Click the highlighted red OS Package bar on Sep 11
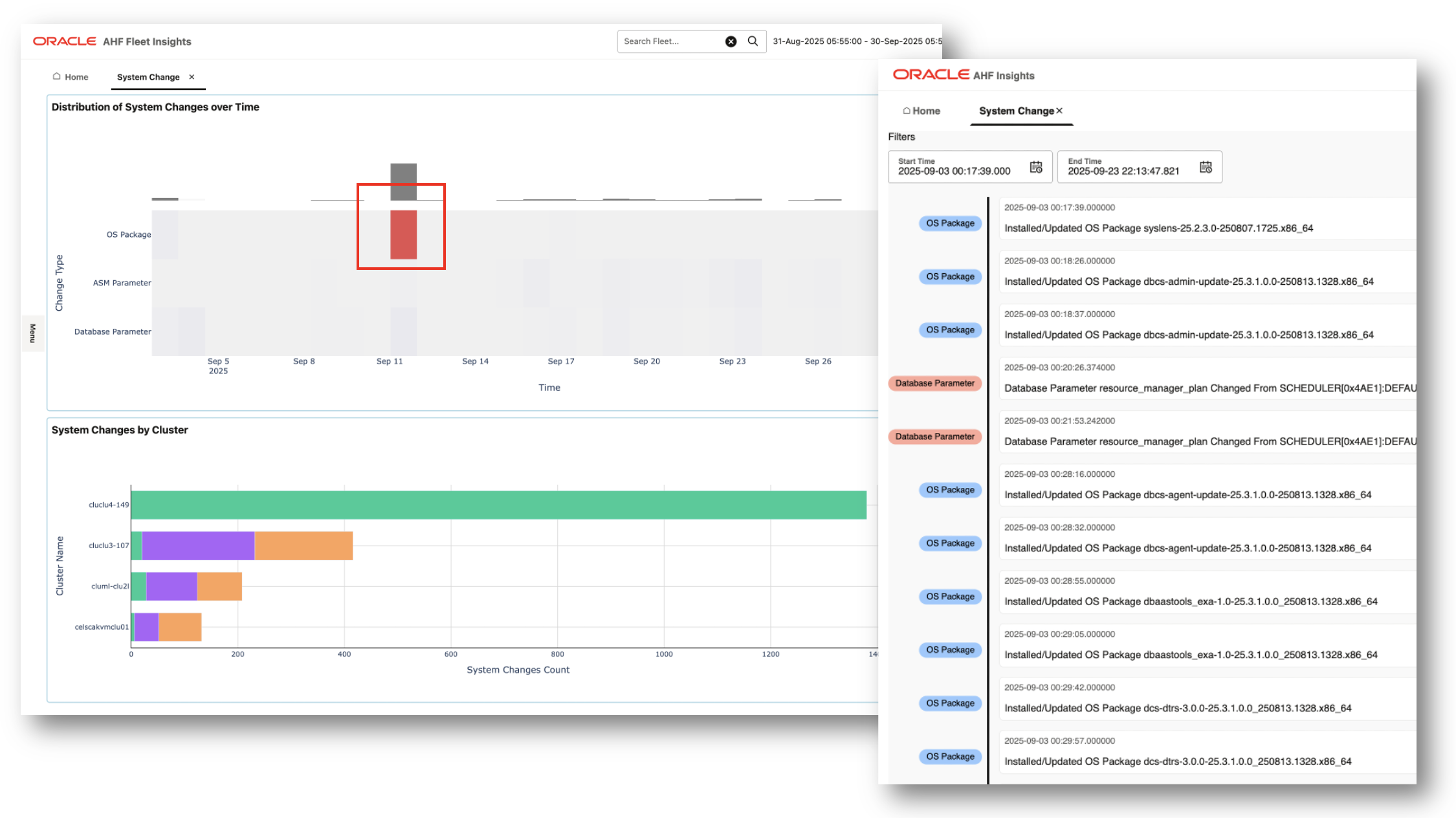The height and width of the screenshot is (818, 1456). (x=403, y=233)
